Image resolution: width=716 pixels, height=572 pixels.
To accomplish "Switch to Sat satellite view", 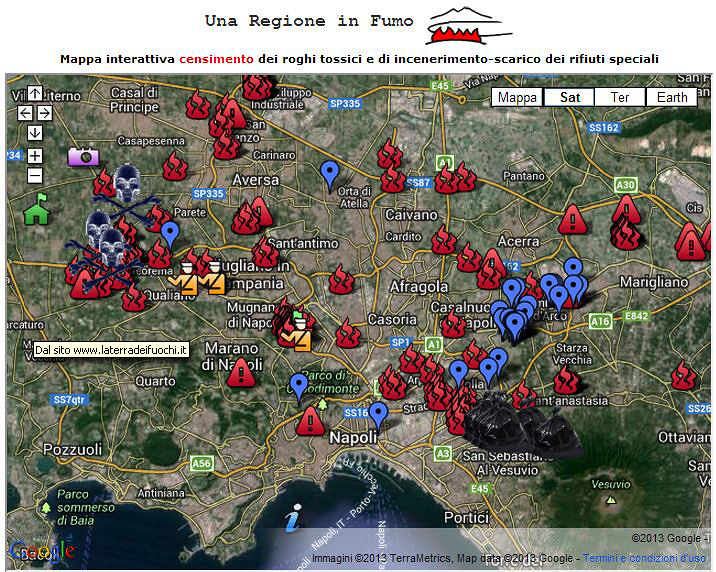I will pyautogui.click(x=569, y=97).
